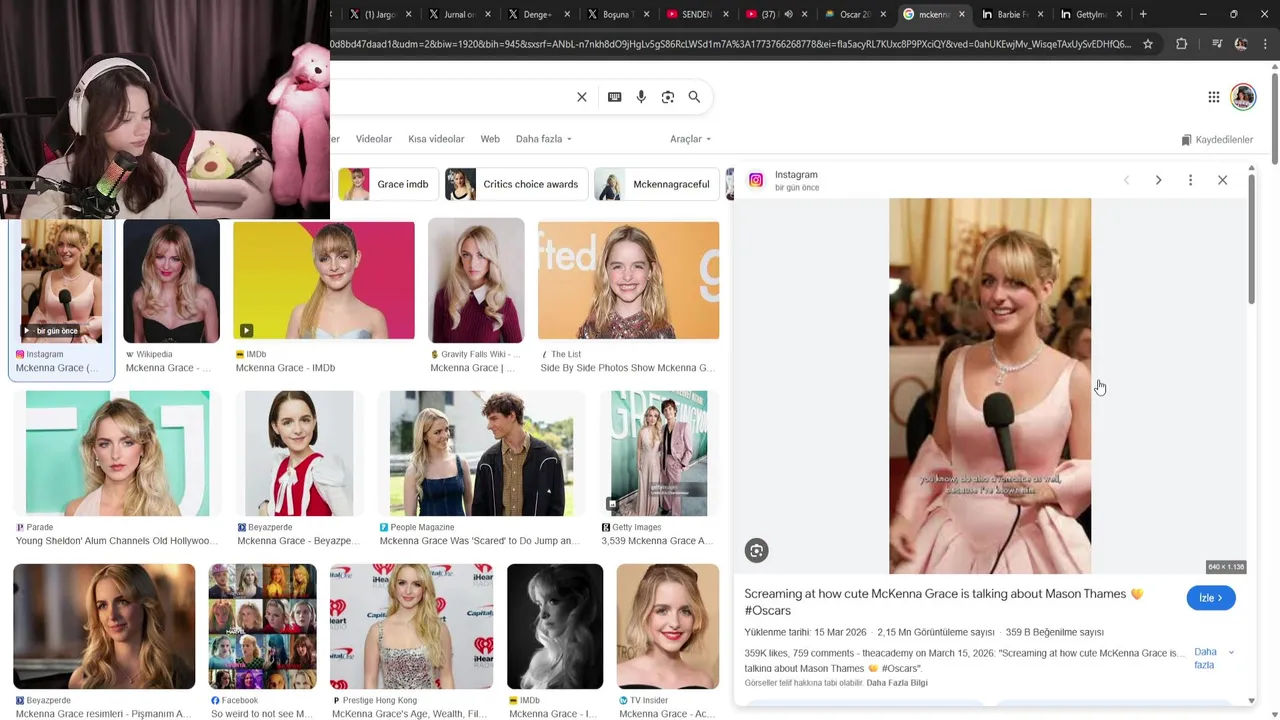The height and width of the screenshot is (720, 1280).
Task: Click the Kaydedilenler bookmark icon
Action: [1186, 140]
